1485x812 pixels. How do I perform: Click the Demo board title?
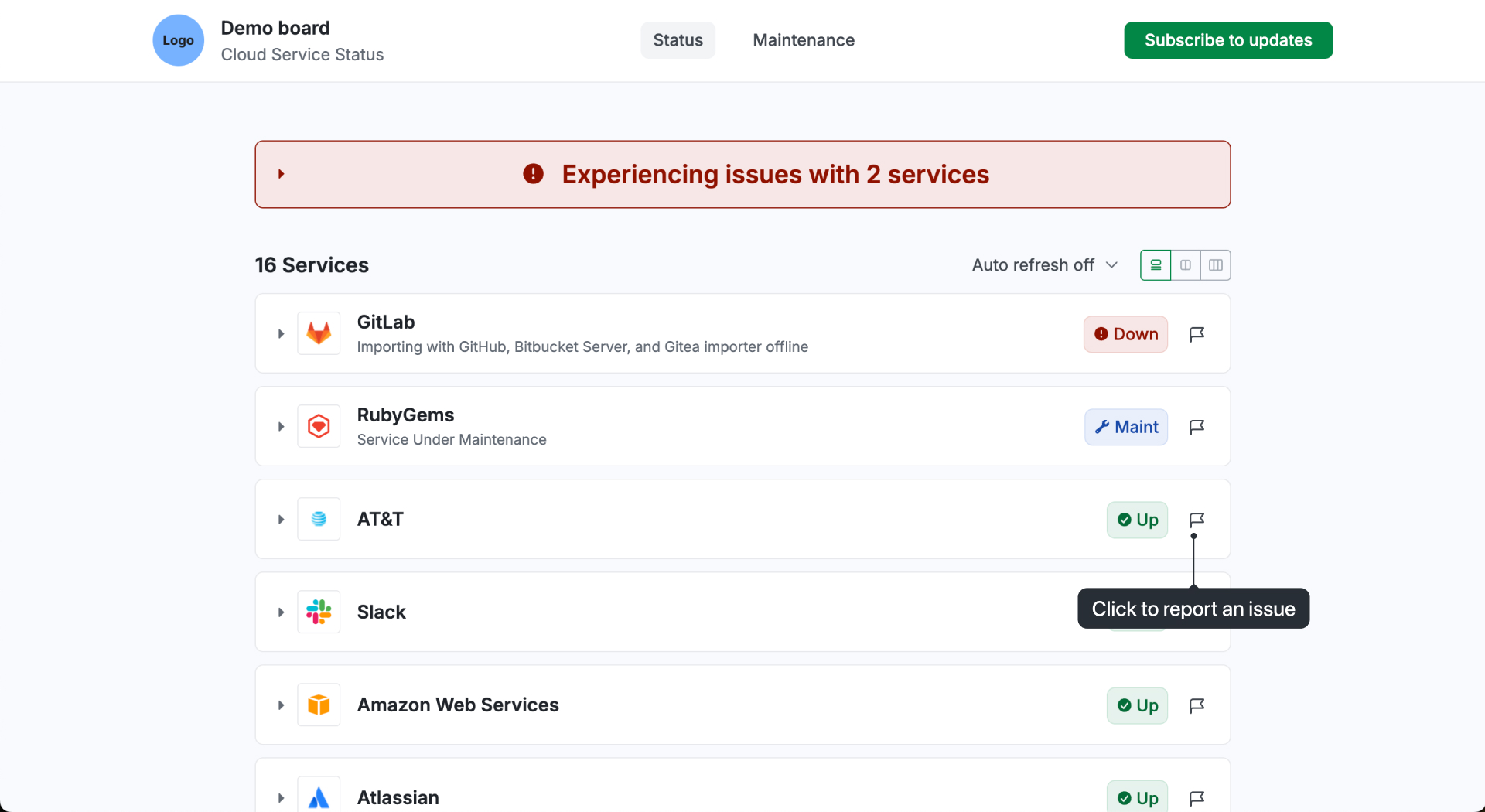pos(275,28)
